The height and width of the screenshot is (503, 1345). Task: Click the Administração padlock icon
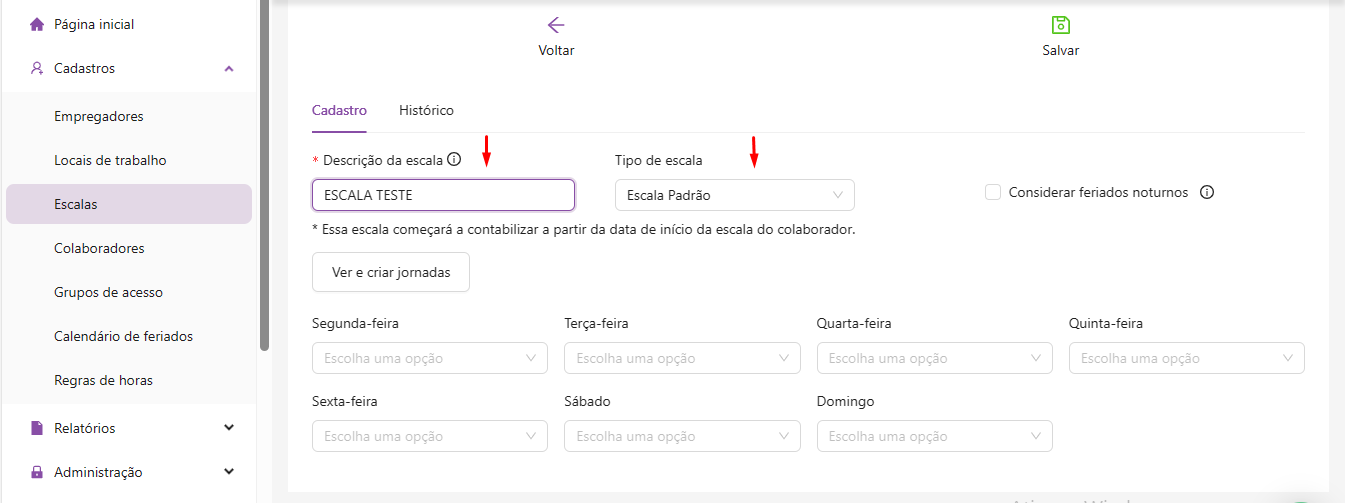37,472
